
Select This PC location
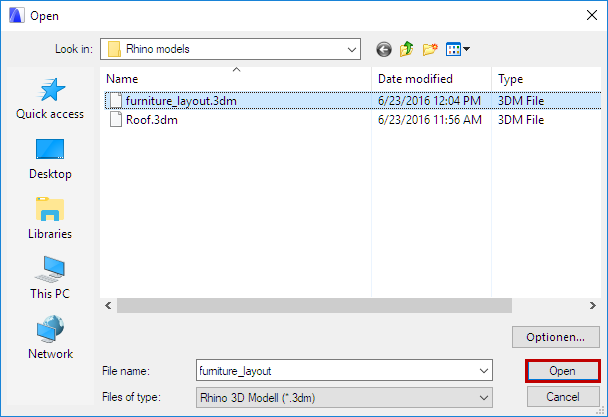point(50,278)
